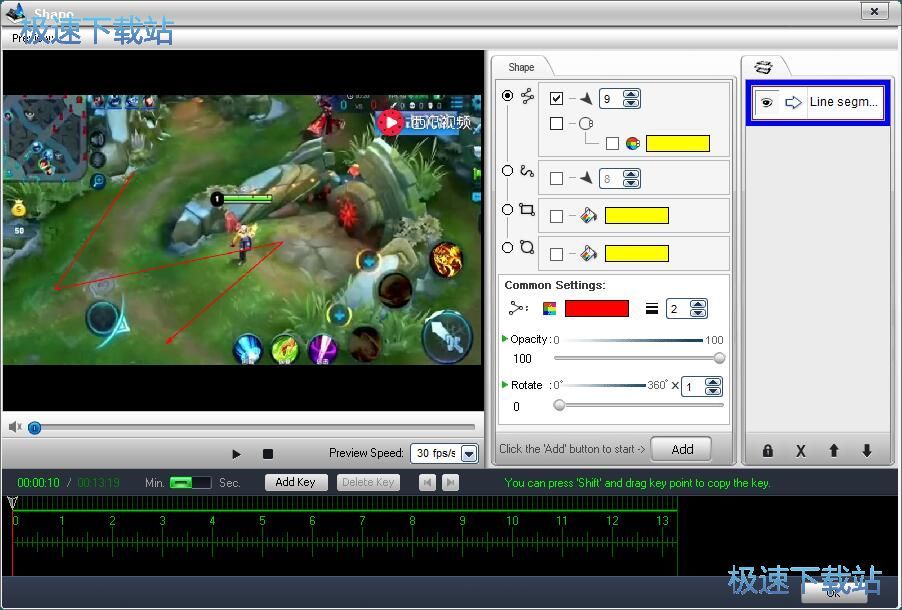Close the Shape window
The width and height of the screenshot is (902, 610).
pos(874,11)
